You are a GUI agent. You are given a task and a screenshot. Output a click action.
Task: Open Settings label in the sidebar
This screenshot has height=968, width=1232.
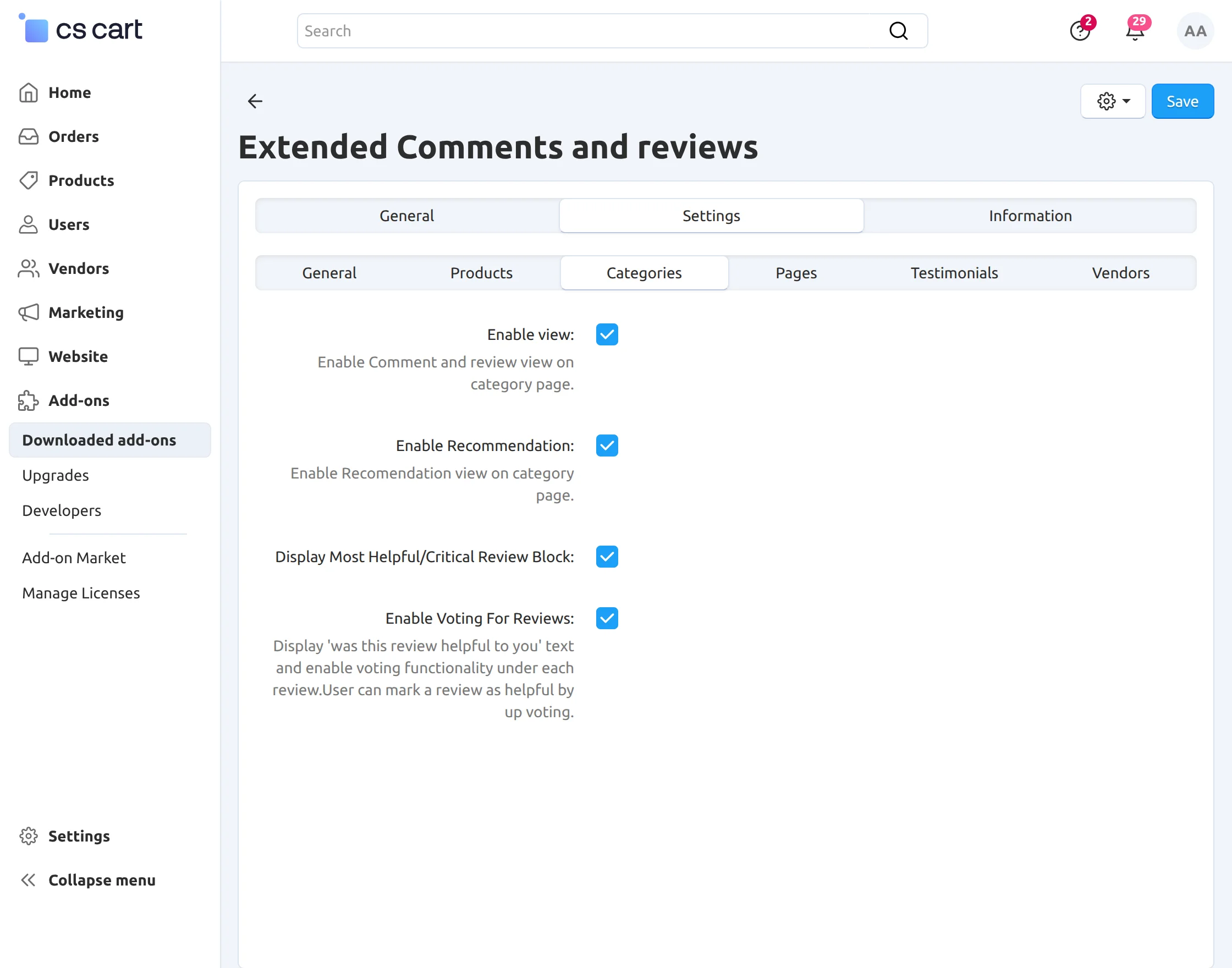point(79,836)
